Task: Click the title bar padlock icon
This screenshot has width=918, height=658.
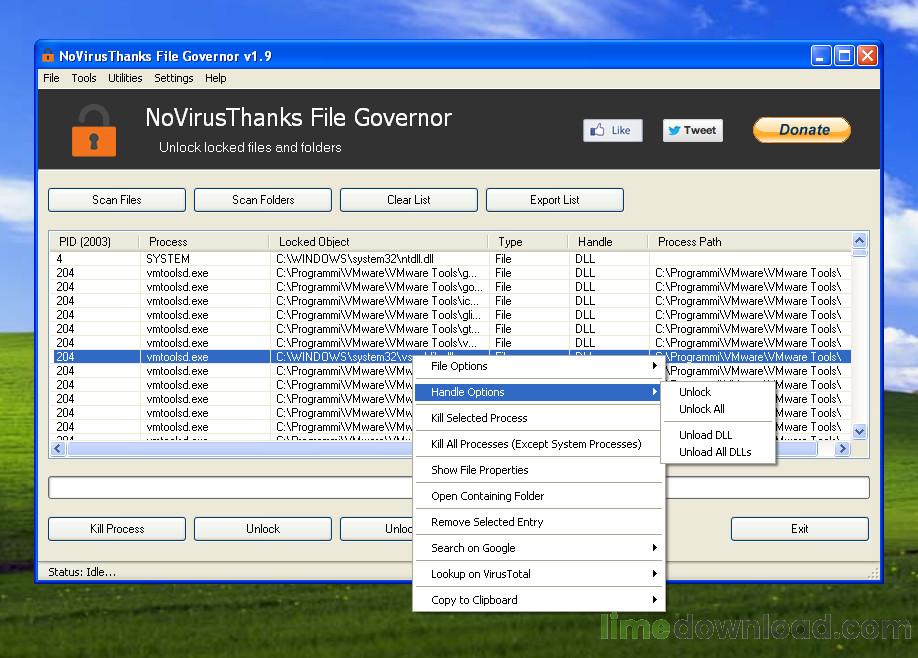Action: pyautogui.click(x=48, y=56)
